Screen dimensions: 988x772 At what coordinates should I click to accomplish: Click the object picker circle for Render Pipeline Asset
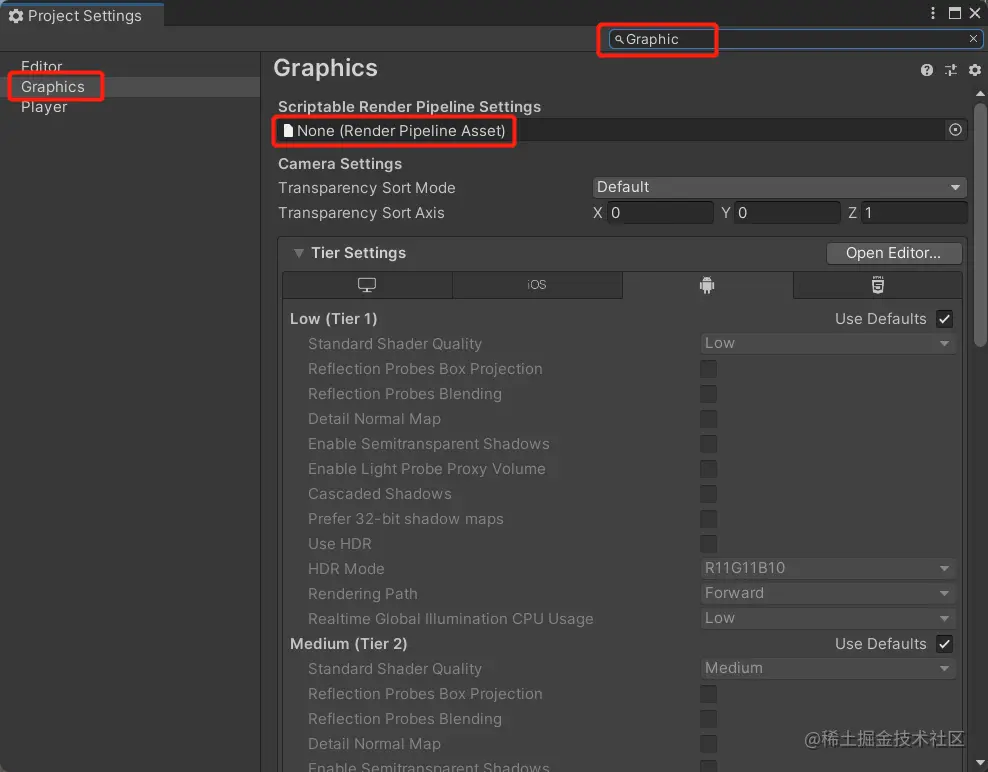tap(955, 130)
